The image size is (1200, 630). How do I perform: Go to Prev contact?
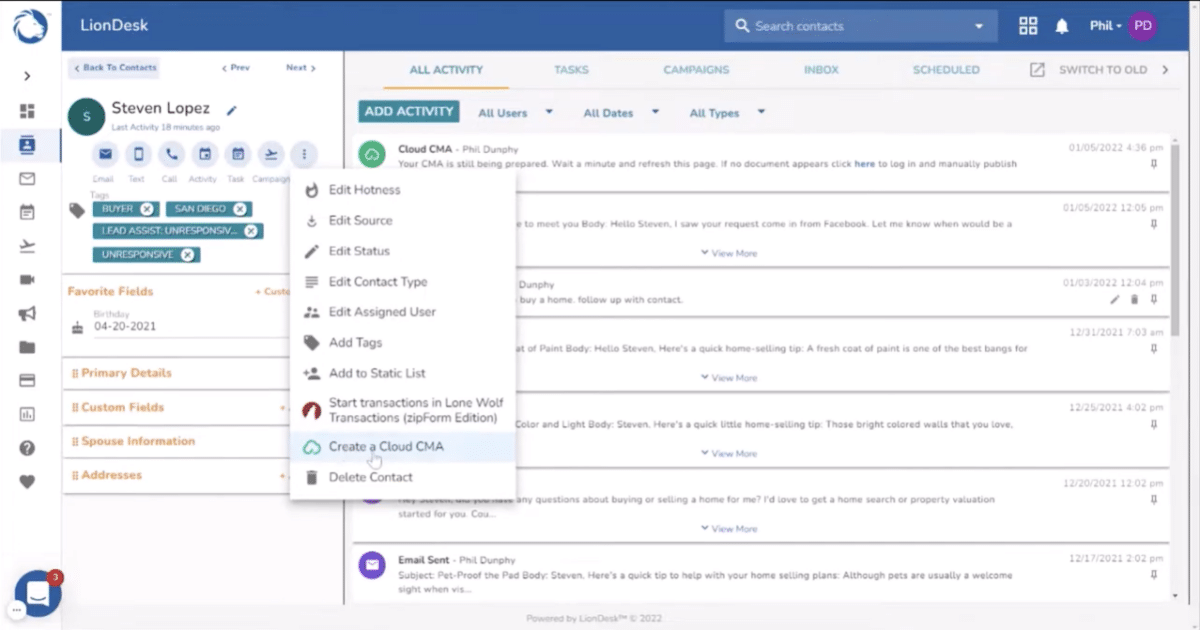(235, 68)
